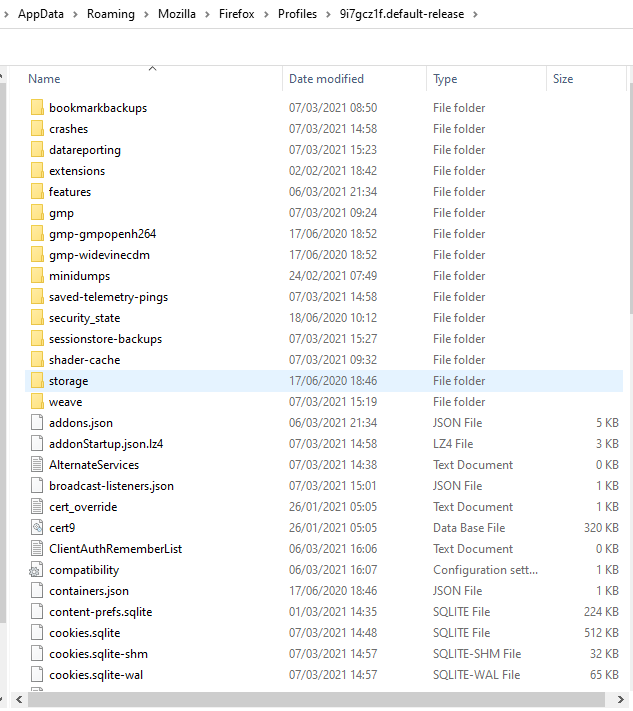Image resolution: width=633 pixels, height=711 pixels.
Task: Click the storage folder icon
Action: 37,380
